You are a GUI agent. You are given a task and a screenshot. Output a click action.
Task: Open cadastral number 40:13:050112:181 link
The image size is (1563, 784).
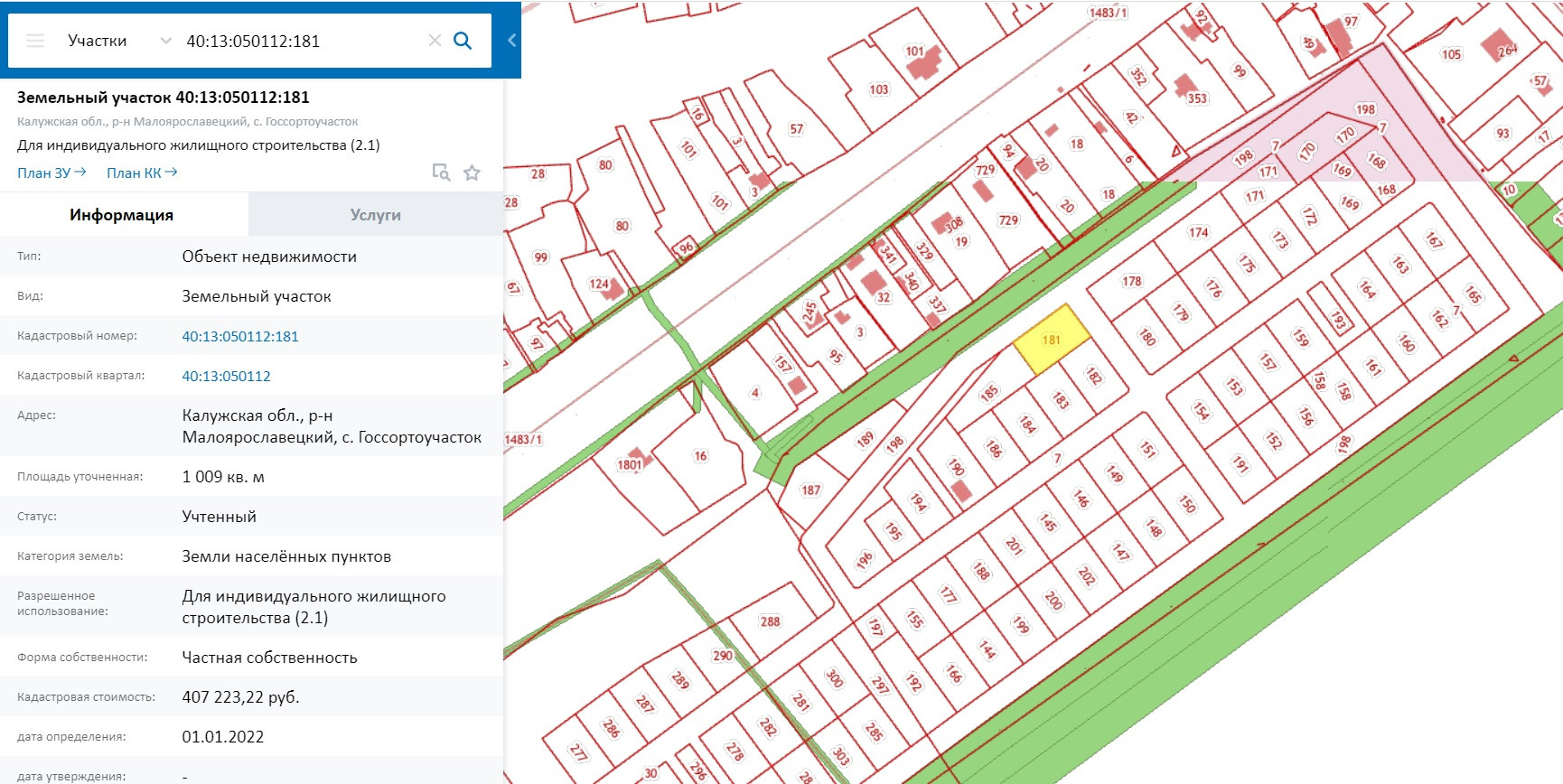point(240,336)
